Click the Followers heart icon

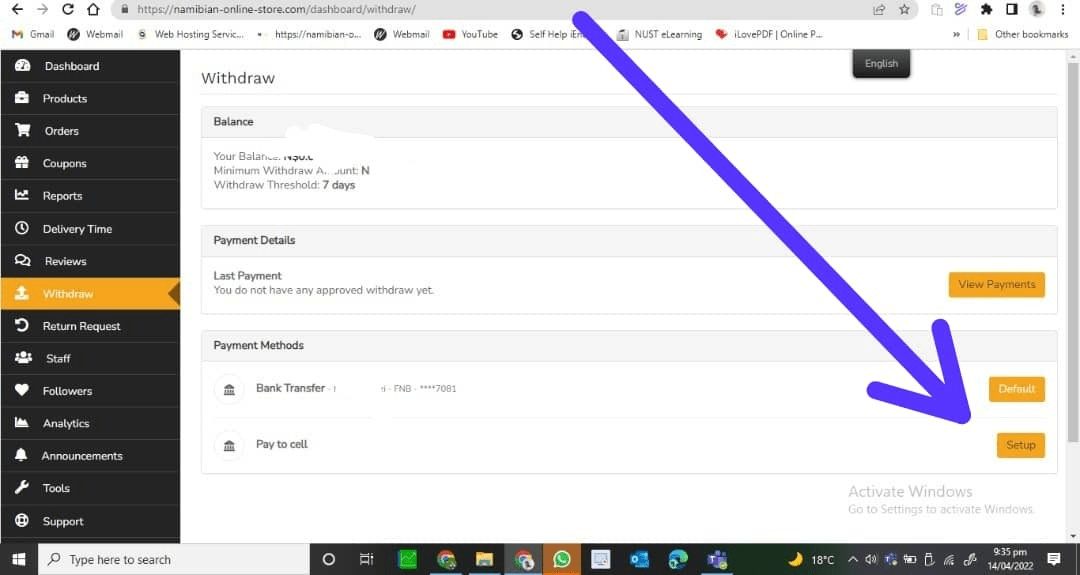(x=22, y=391)
